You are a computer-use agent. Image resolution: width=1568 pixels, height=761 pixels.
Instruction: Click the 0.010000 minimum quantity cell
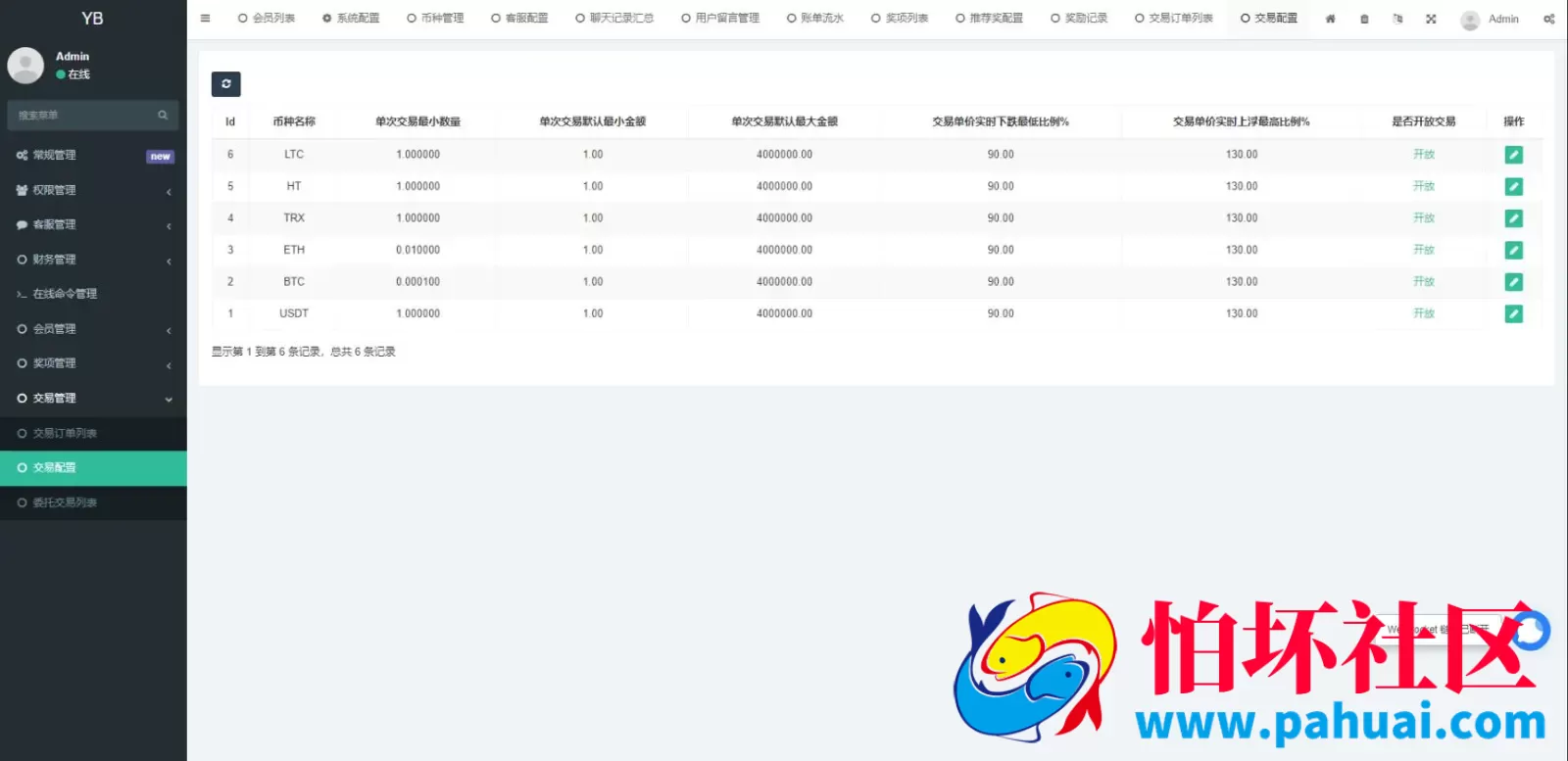point(418,250)
